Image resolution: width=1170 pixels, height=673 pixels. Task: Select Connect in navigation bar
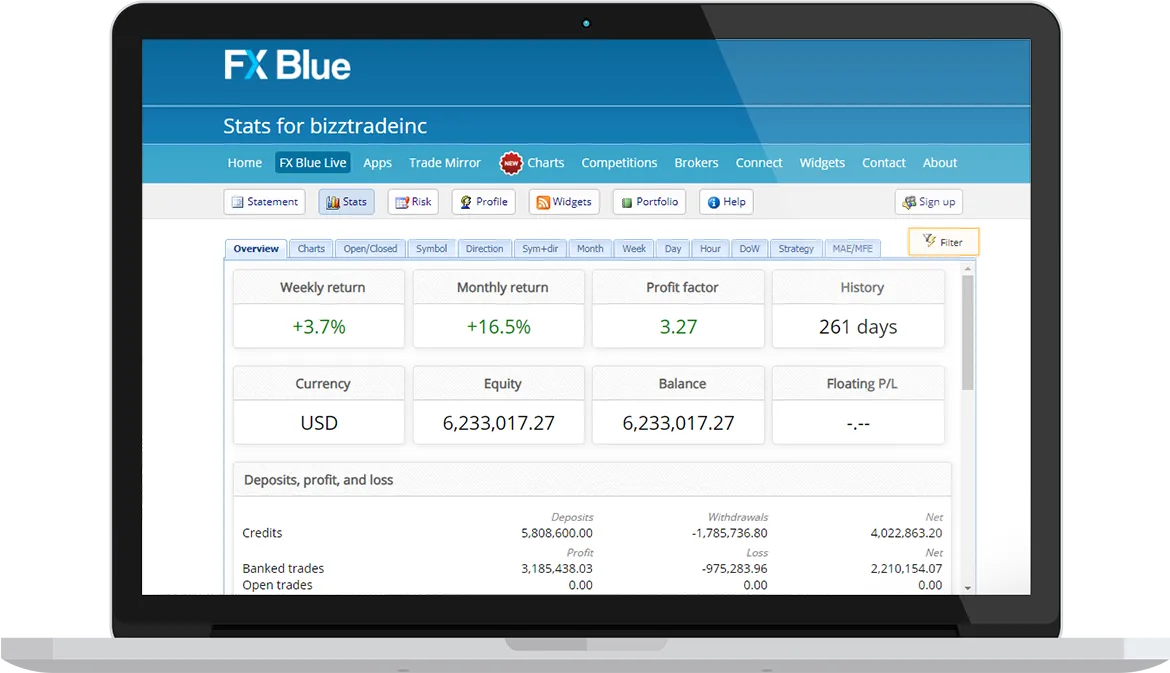pos(759,163)
